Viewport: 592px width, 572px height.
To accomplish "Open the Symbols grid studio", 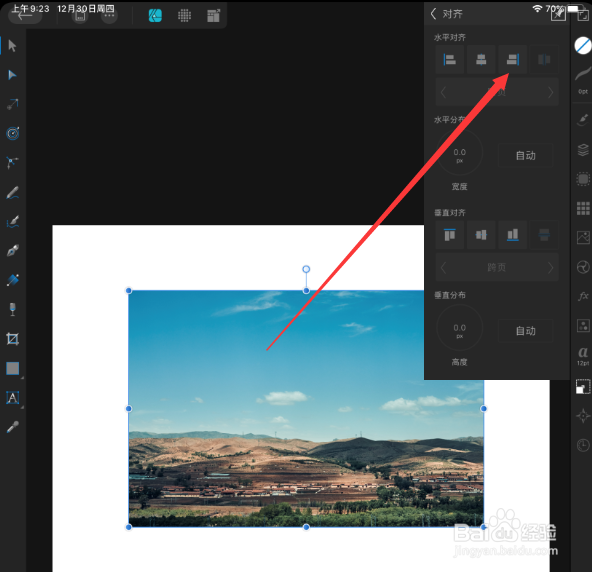I will [583, 208].
